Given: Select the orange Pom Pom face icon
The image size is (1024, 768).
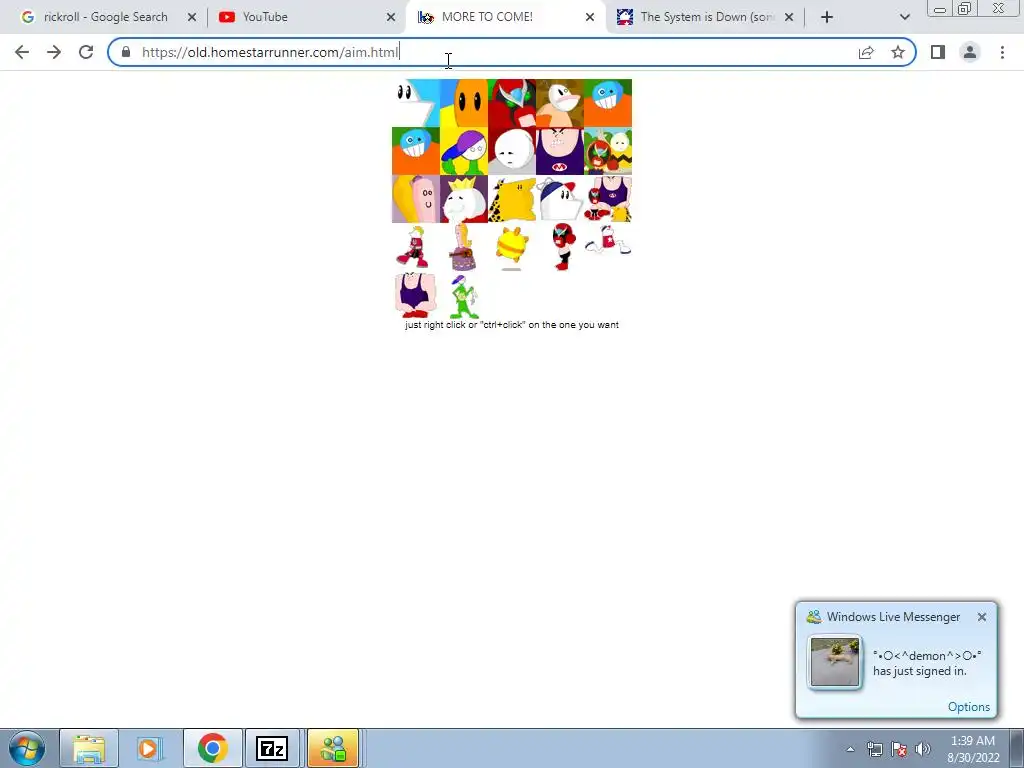Looking at the screenshot, I should click(464, 103).
